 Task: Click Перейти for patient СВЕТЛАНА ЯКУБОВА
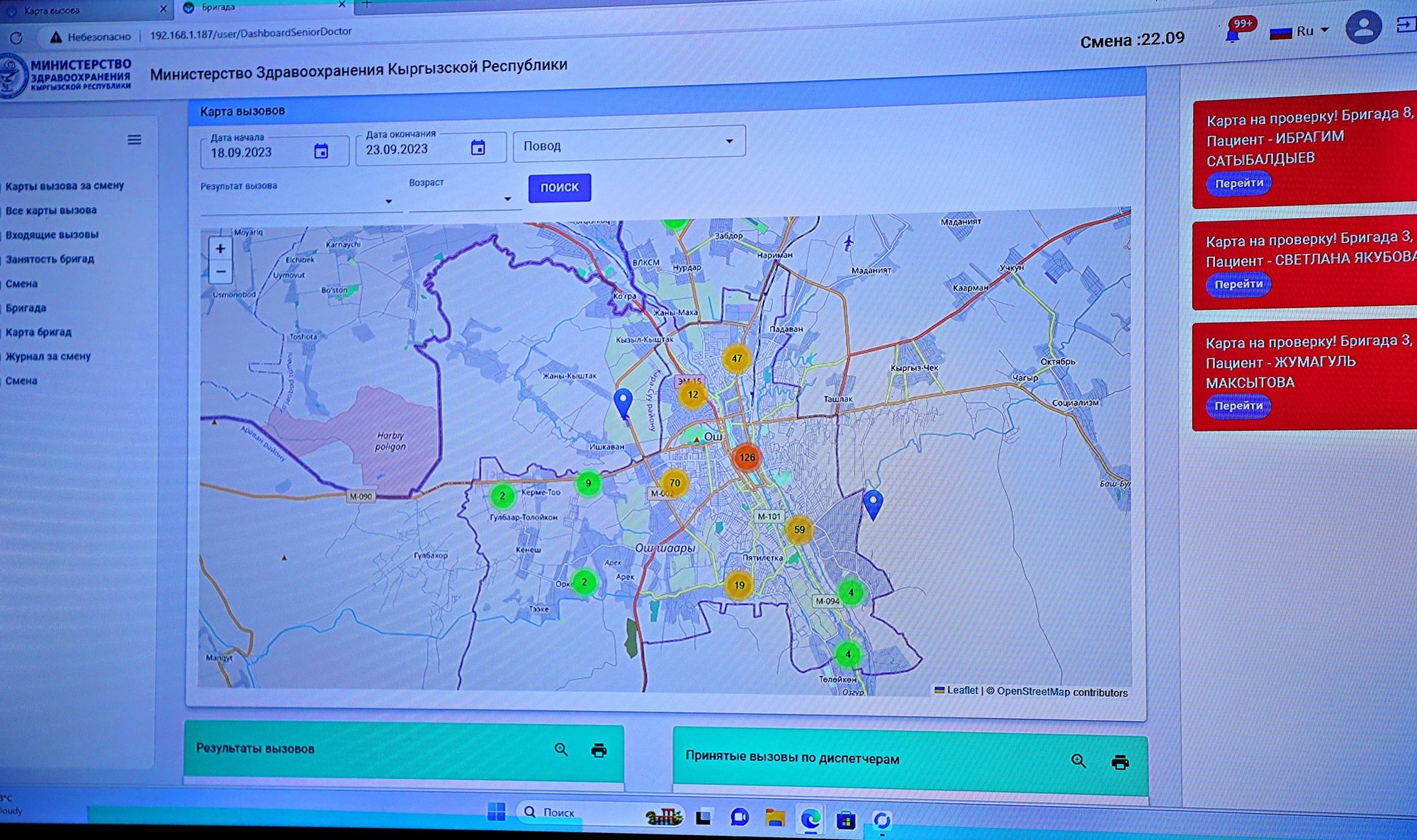point(1238,285)
